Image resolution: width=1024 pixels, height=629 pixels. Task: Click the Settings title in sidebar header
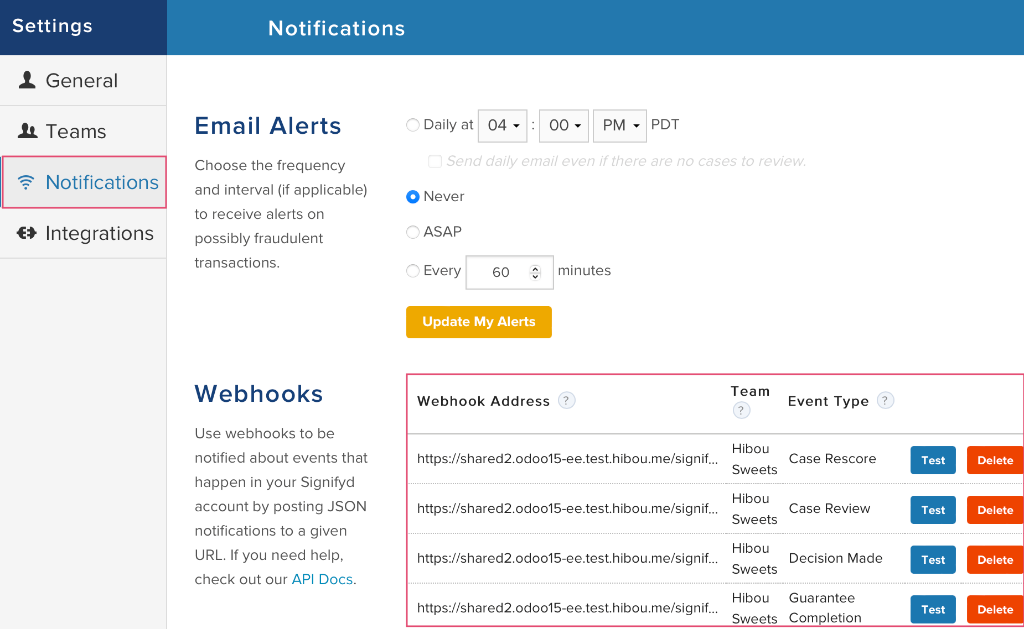coord(52,26)
